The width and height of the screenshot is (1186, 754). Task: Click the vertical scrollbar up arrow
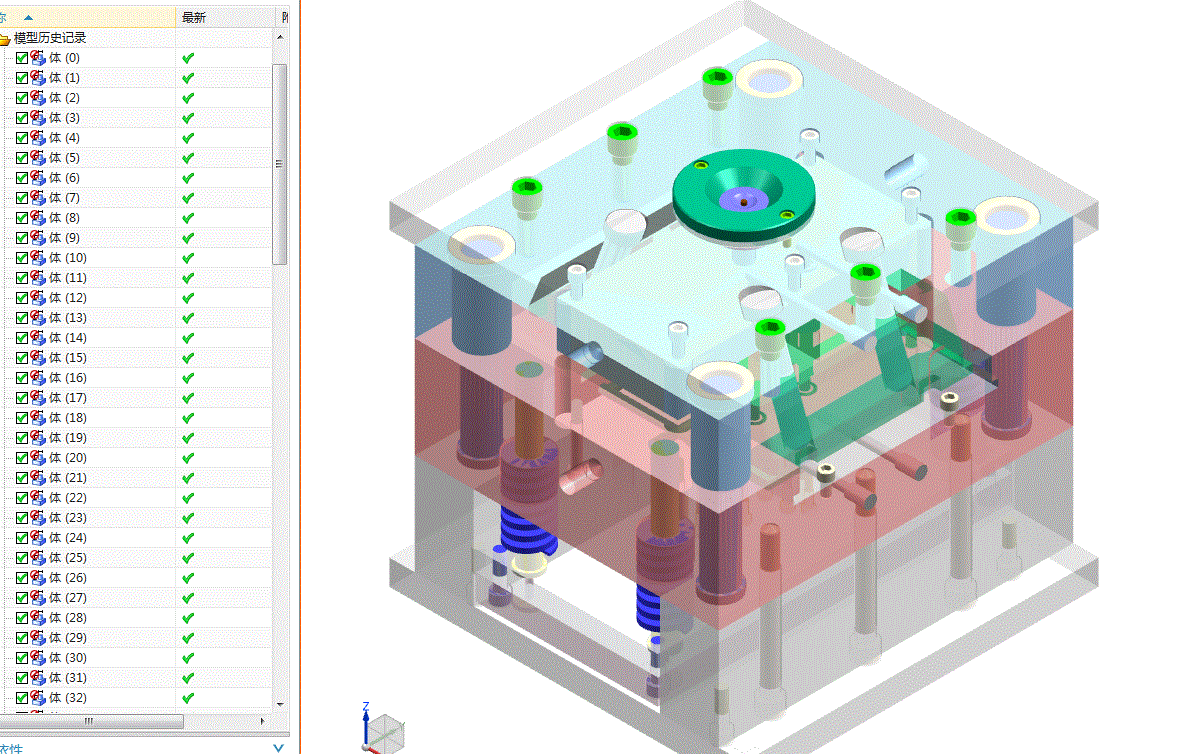point(281,37)
